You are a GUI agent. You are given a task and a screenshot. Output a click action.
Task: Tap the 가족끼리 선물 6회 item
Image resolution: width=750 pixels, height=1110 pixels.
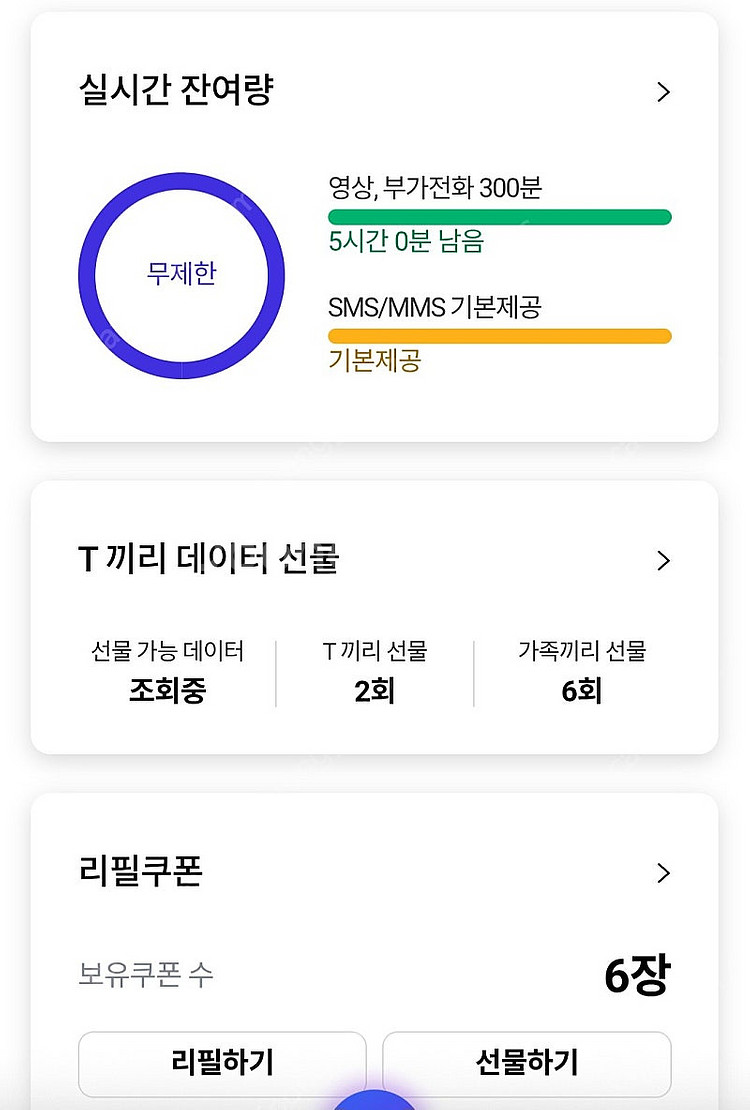582,671
